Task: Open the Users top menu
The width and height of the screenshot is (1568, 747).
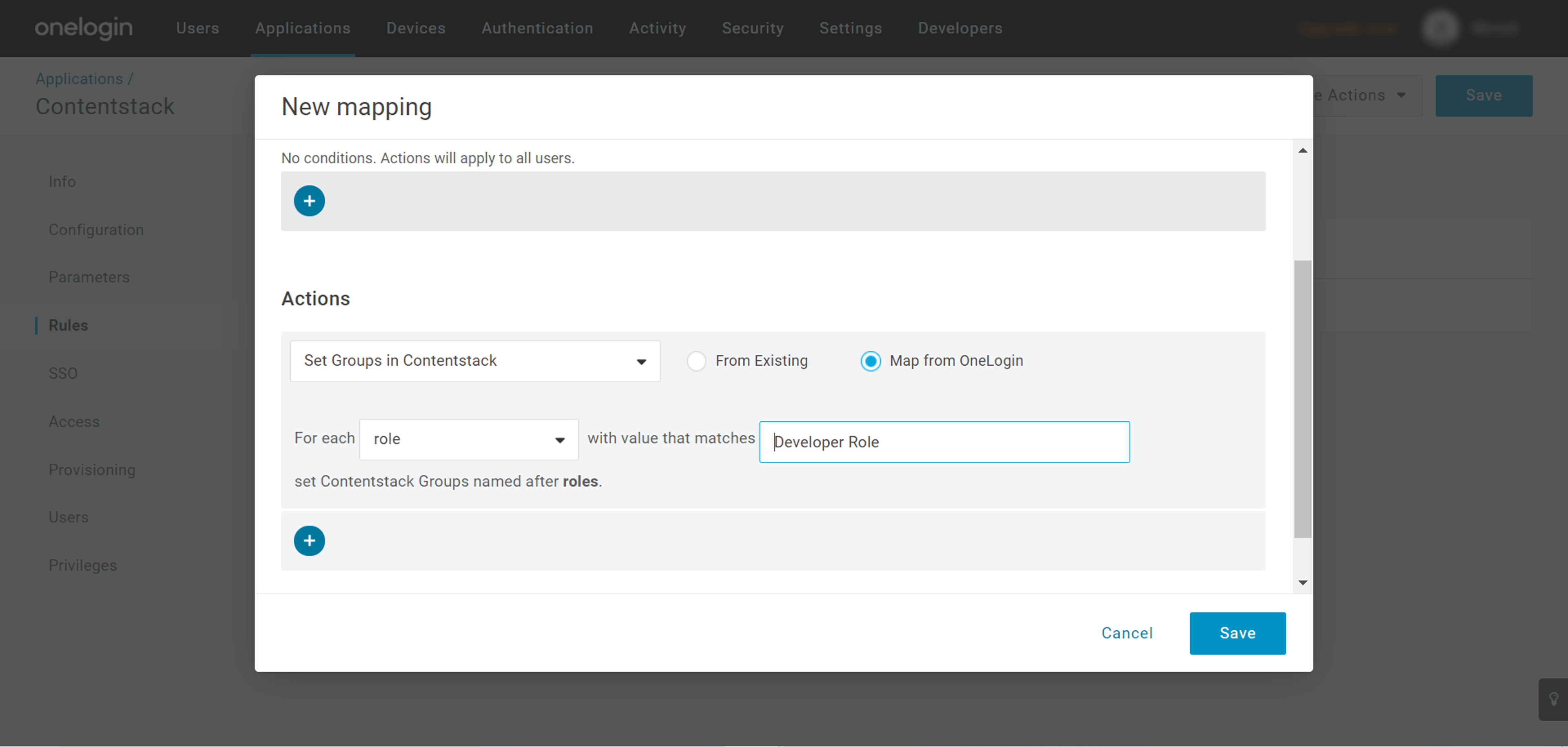Action: pyautogui.click(x=197, y=28)
